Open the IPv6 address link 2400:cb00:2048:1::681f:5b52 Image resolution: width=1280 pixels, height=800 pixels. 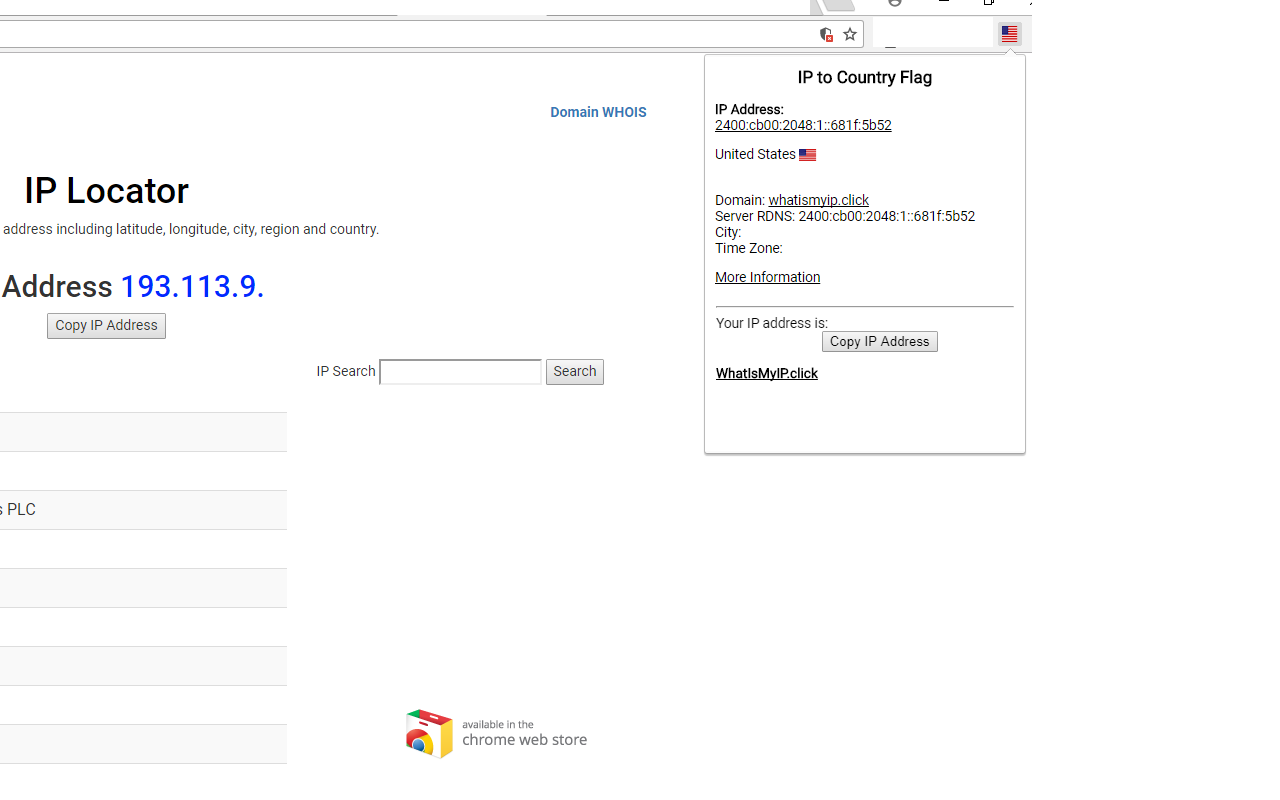tap(803, 125)
